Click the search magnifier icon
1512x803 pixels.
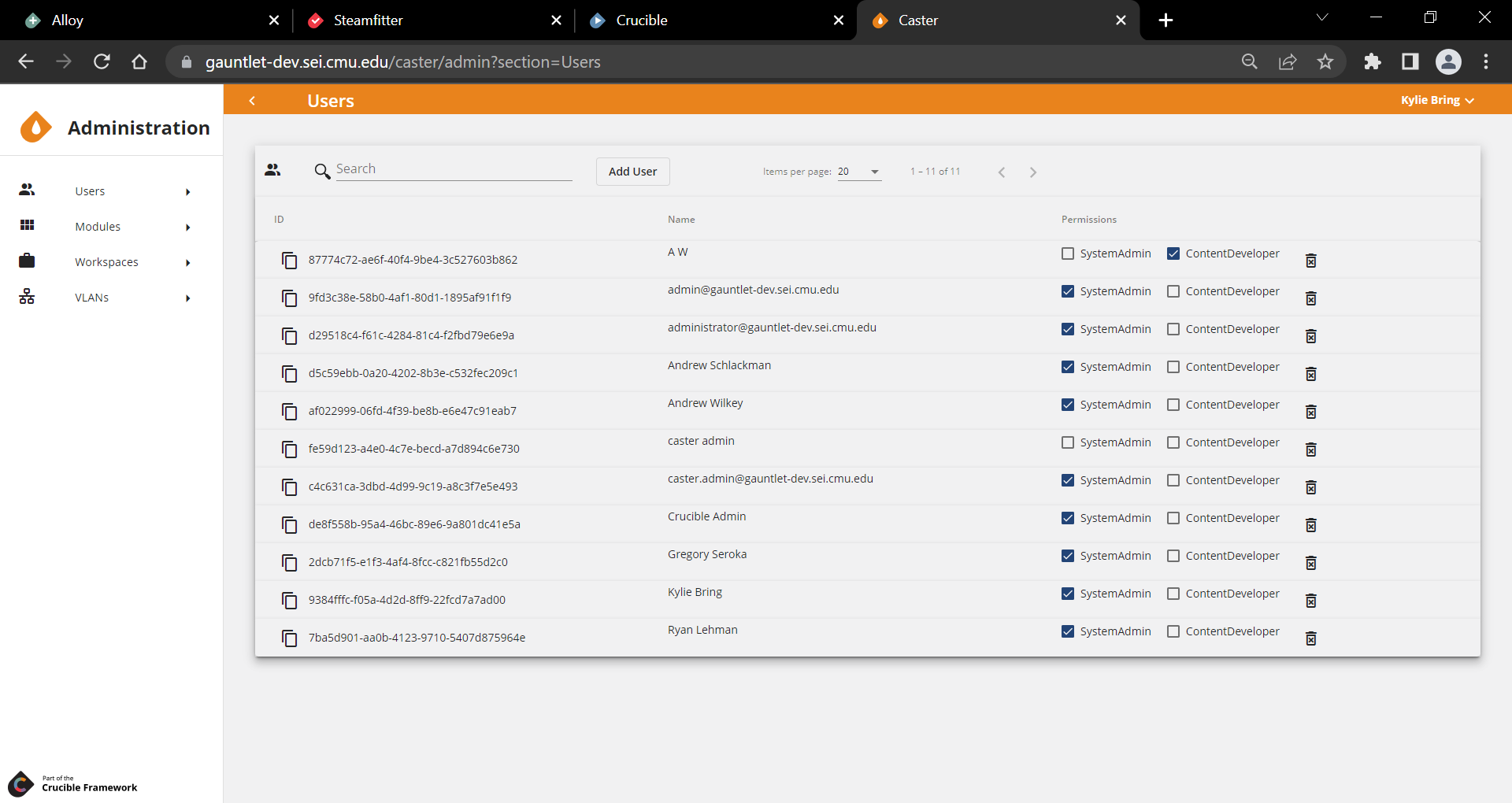[x=321, y=172]
